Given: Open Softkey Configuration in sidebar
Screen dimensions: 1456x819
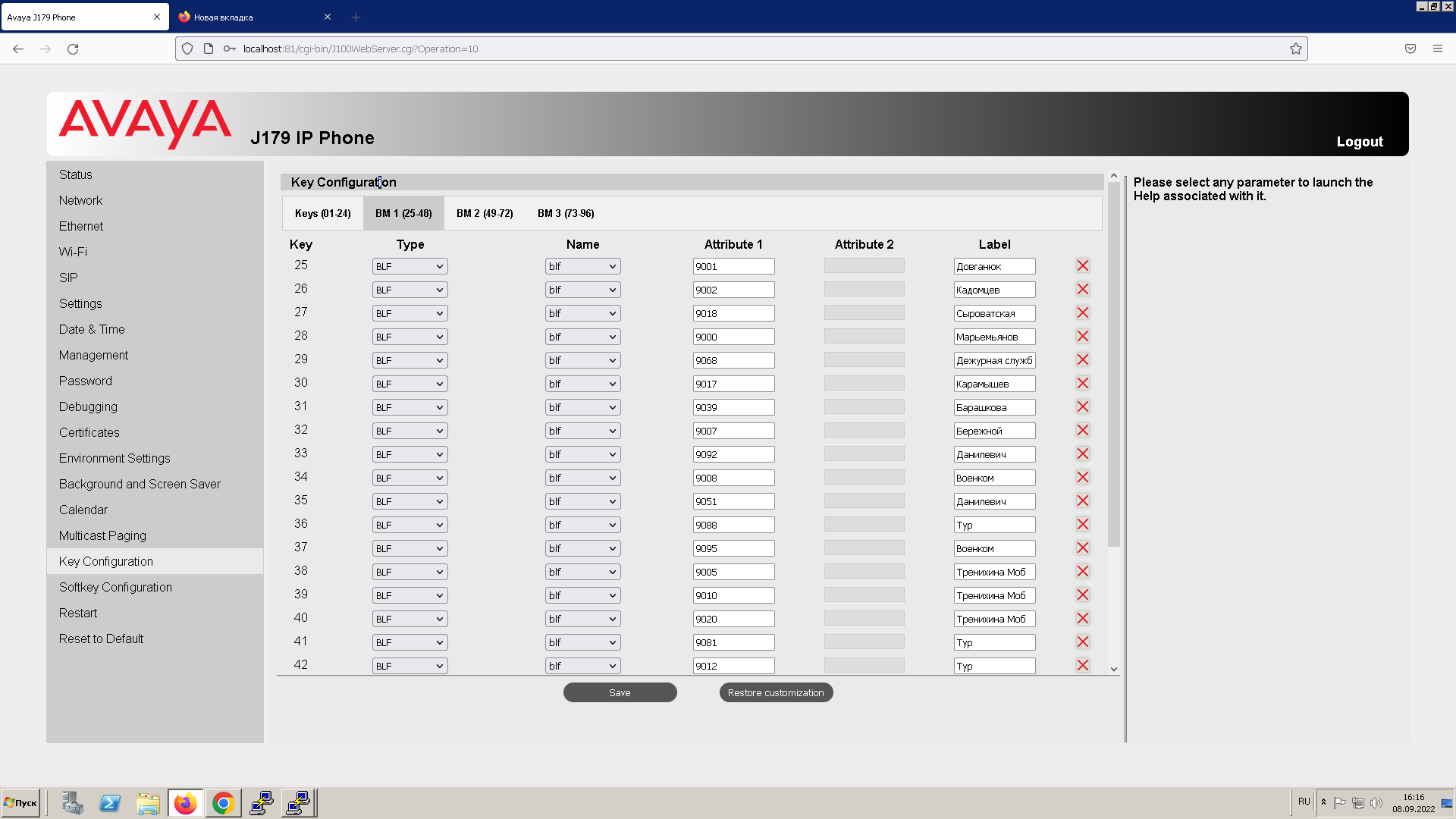Looking at the screenshot, I should [x=115, y=587].
